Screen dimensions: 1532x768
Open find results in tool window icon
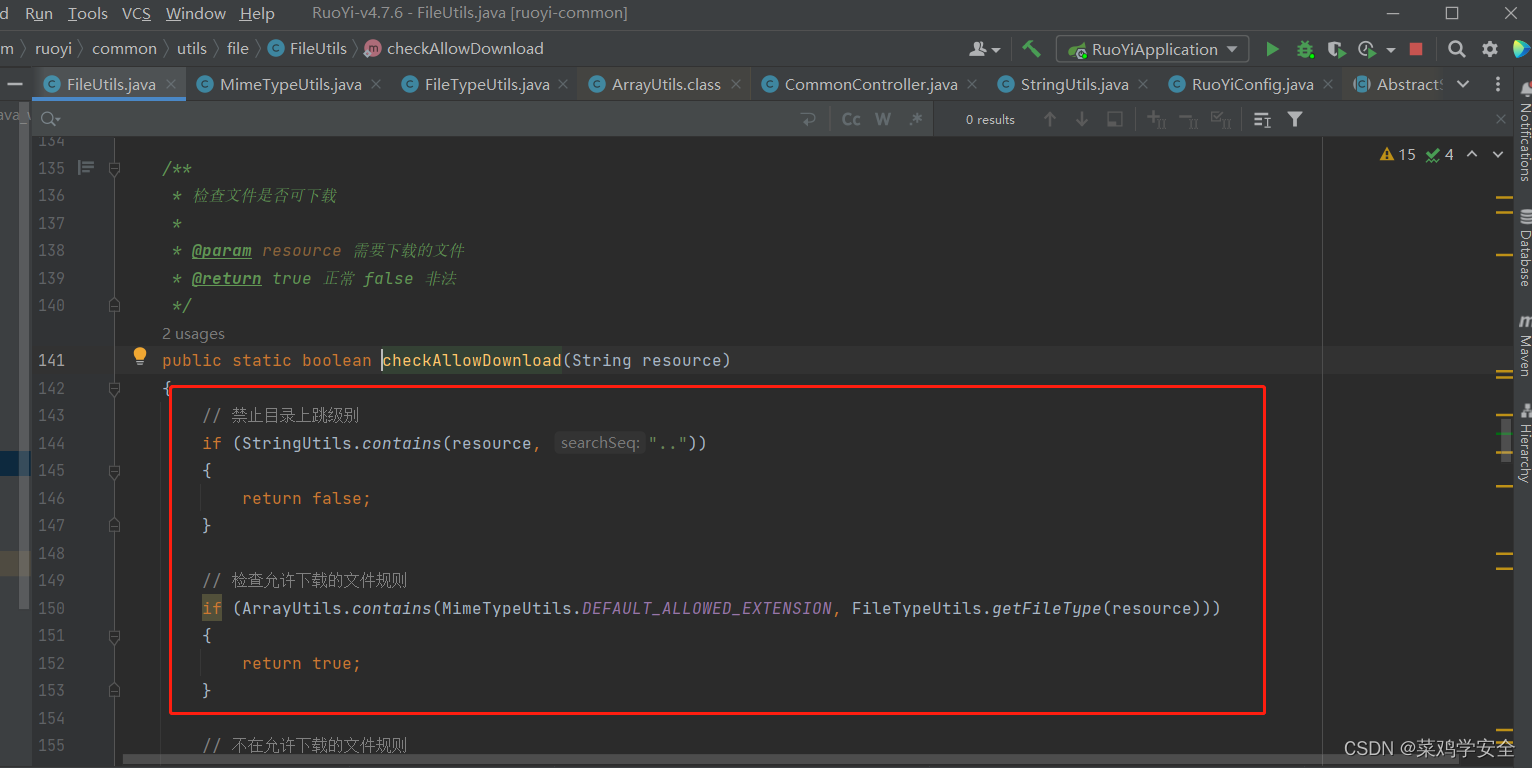[x=1262, y=119]
